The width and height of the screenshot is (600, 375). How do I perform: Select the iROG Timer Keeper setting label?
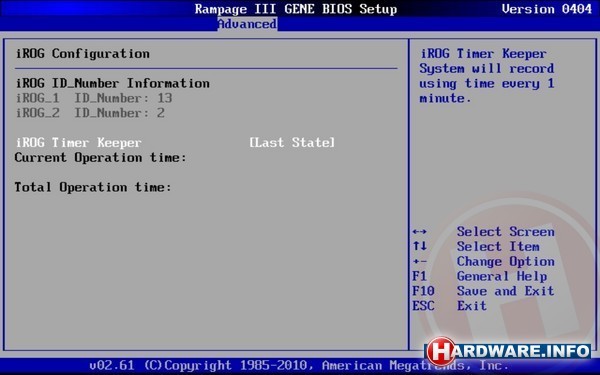pyautogui.click(x=78, y=143)
